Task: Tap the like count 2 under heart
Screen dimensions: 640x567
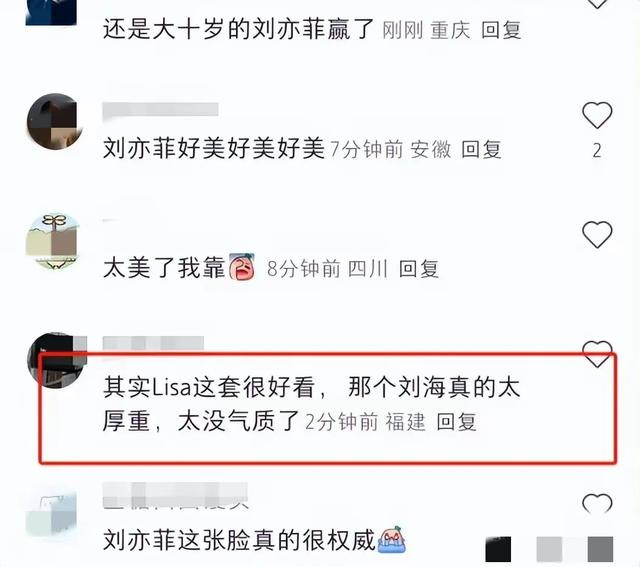Action: coord(597,151)
